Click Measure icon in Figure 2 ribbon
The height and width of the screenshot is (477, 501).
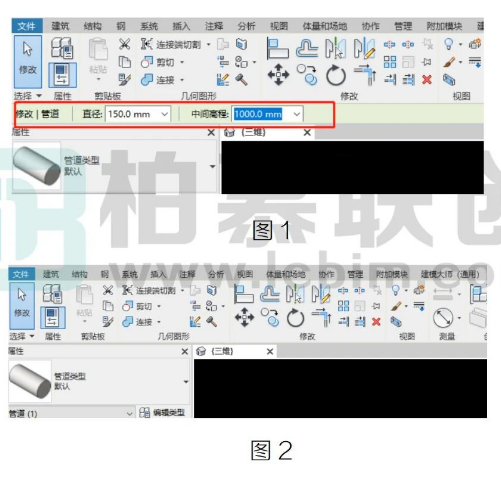[x=443, y=318]
